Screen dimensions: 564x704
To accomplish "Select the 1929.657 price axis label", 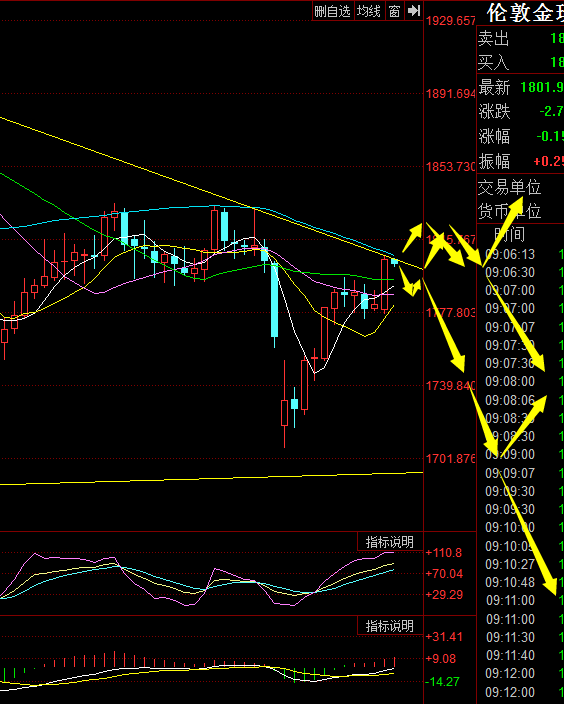I will point(450,21).
